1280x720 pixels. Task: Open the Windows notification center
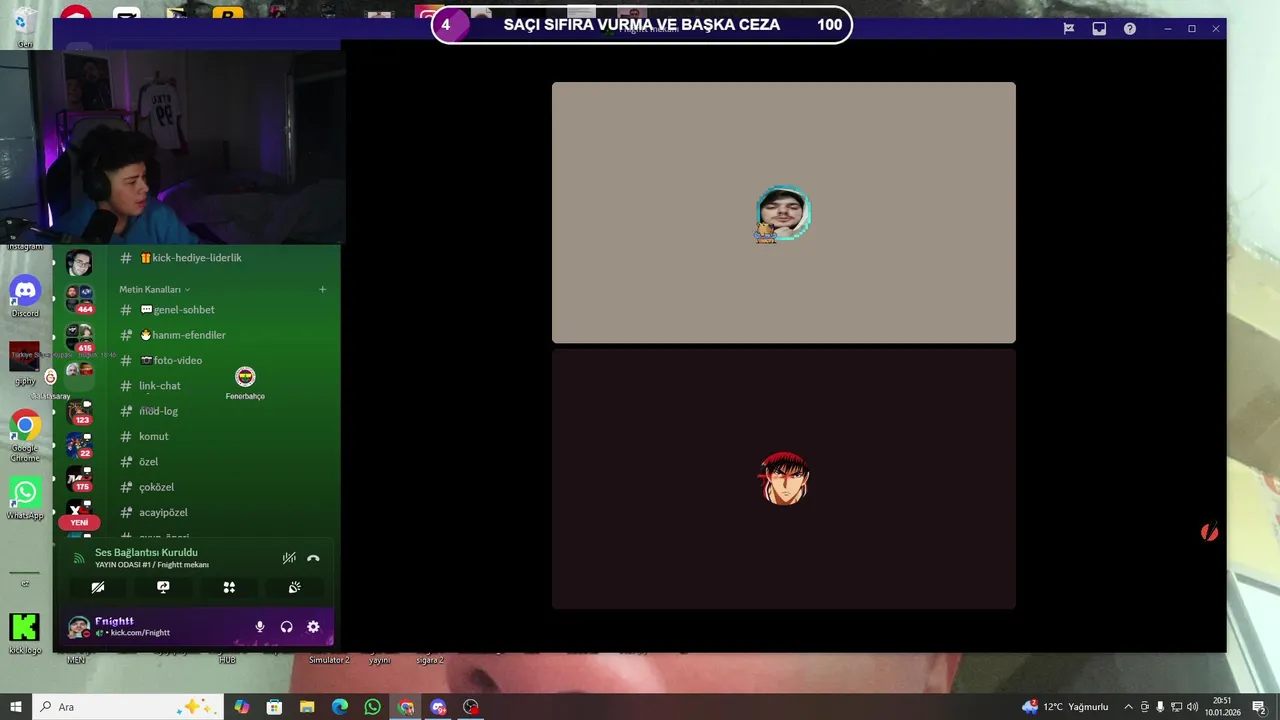coord(1259,707)
